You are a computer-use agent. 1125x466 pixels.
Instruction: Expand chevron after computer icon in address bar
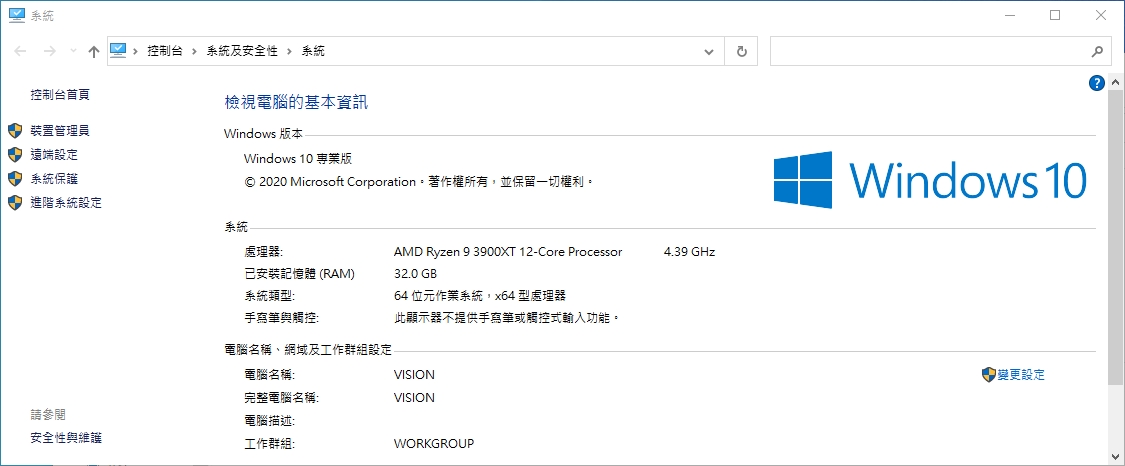pos(136,51)
